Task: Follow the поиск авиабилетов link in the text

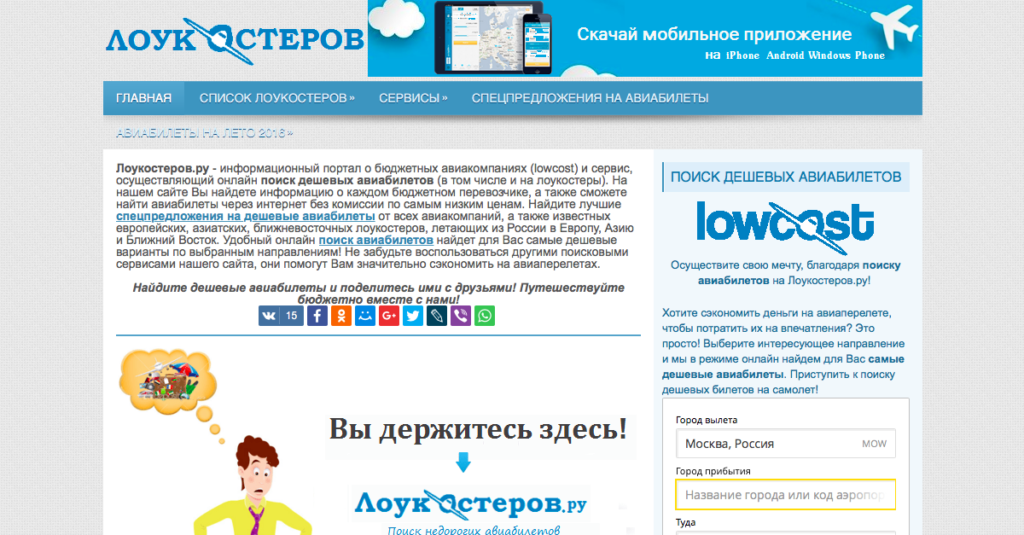Action: coord(376,240)
